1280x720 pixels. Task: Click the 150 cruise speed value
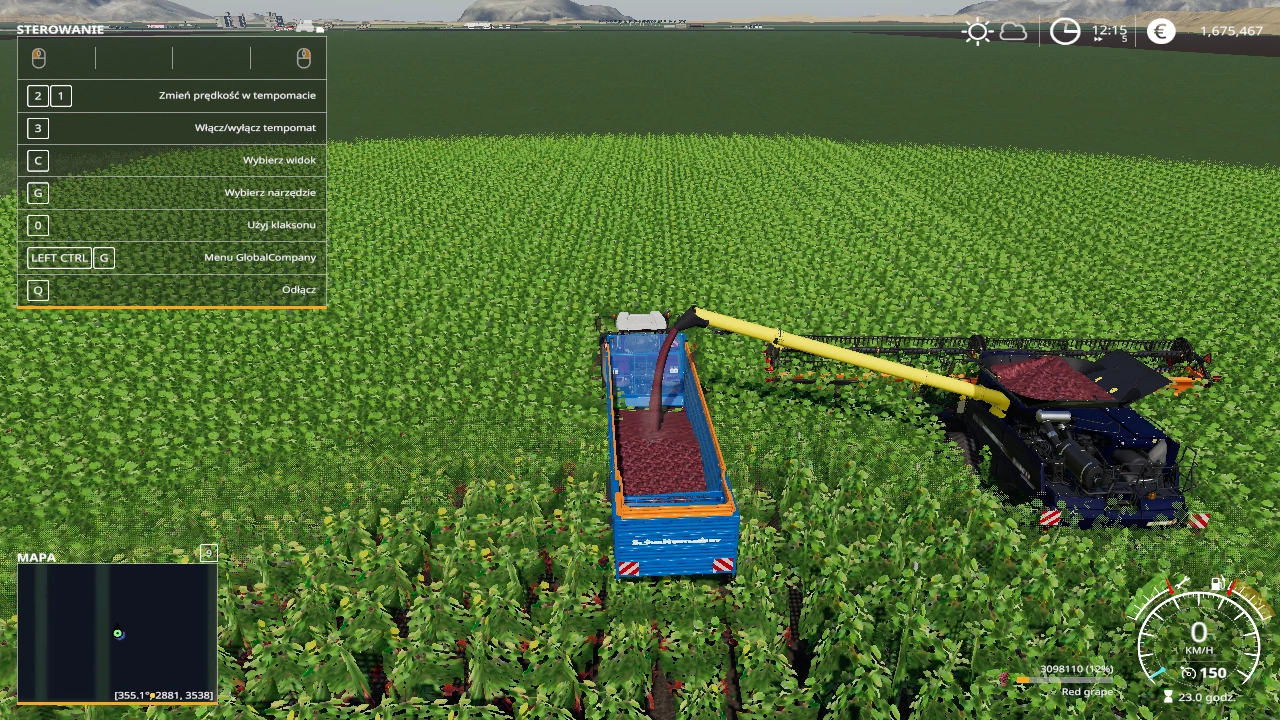1213,673
